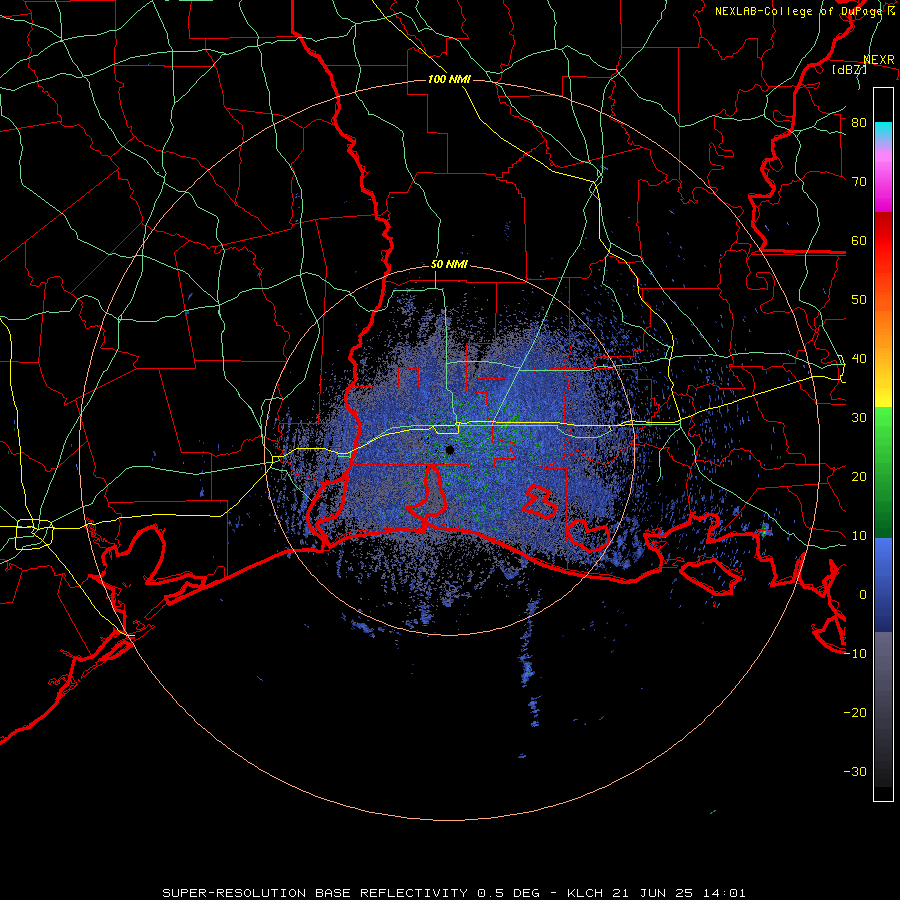This screenshot has width=900, height=900.
Task: Select the -20 value on the dBZ scale
Action: (855, 712)
